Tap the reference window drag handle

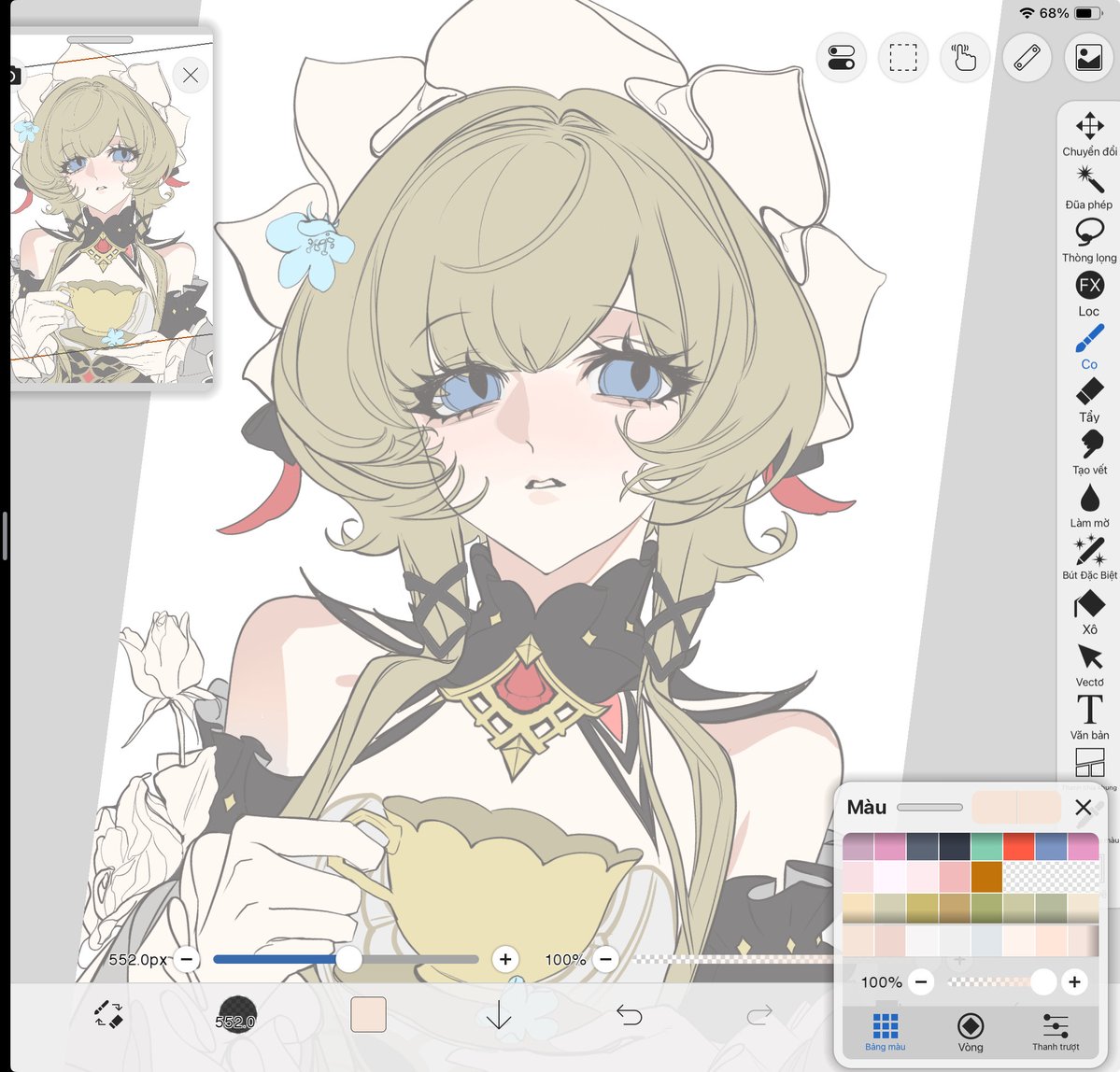click(x=100, y=40)
